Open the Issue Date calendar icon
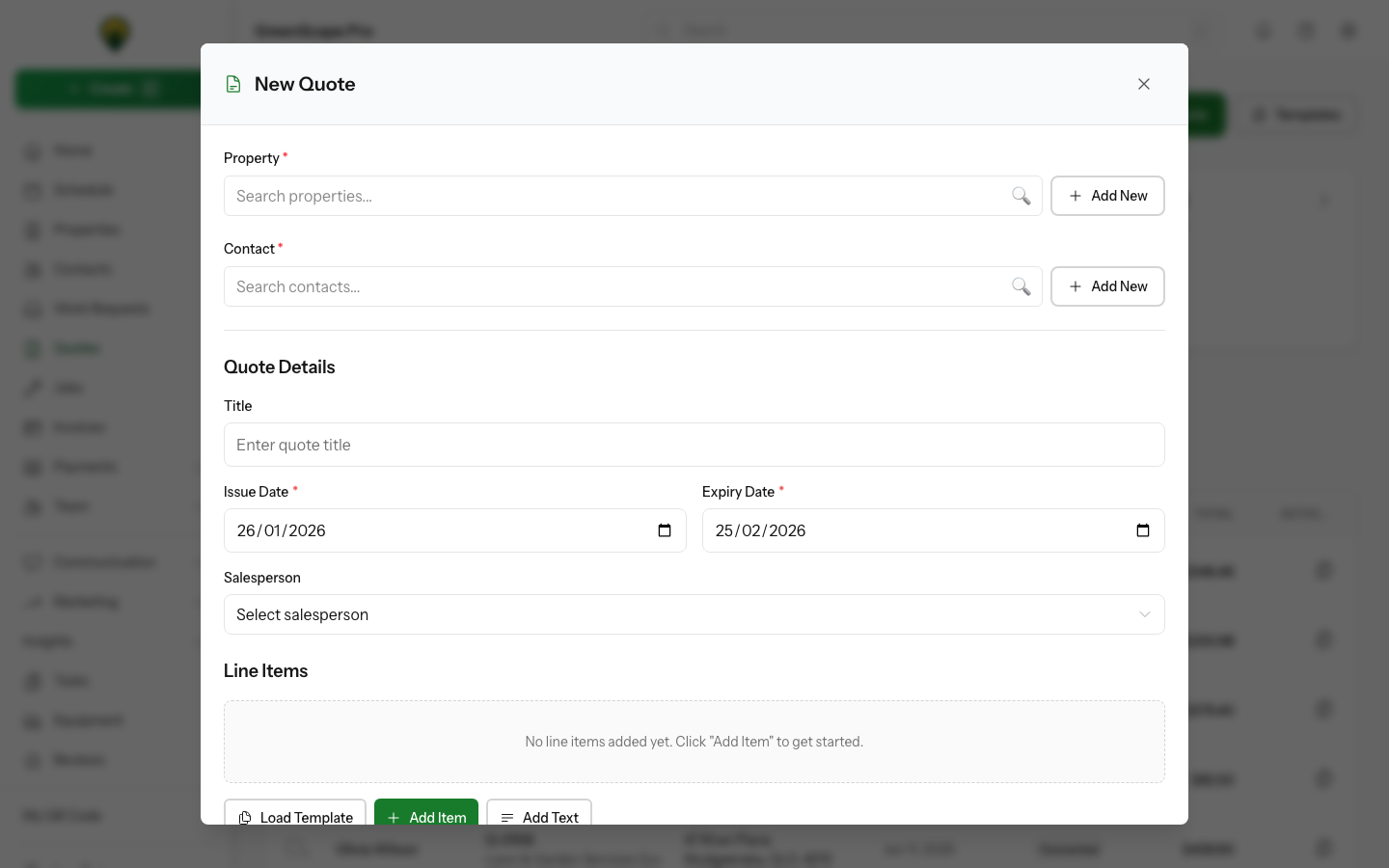The height and width of the screenshot is (868, 1389). tap(665, 529)
